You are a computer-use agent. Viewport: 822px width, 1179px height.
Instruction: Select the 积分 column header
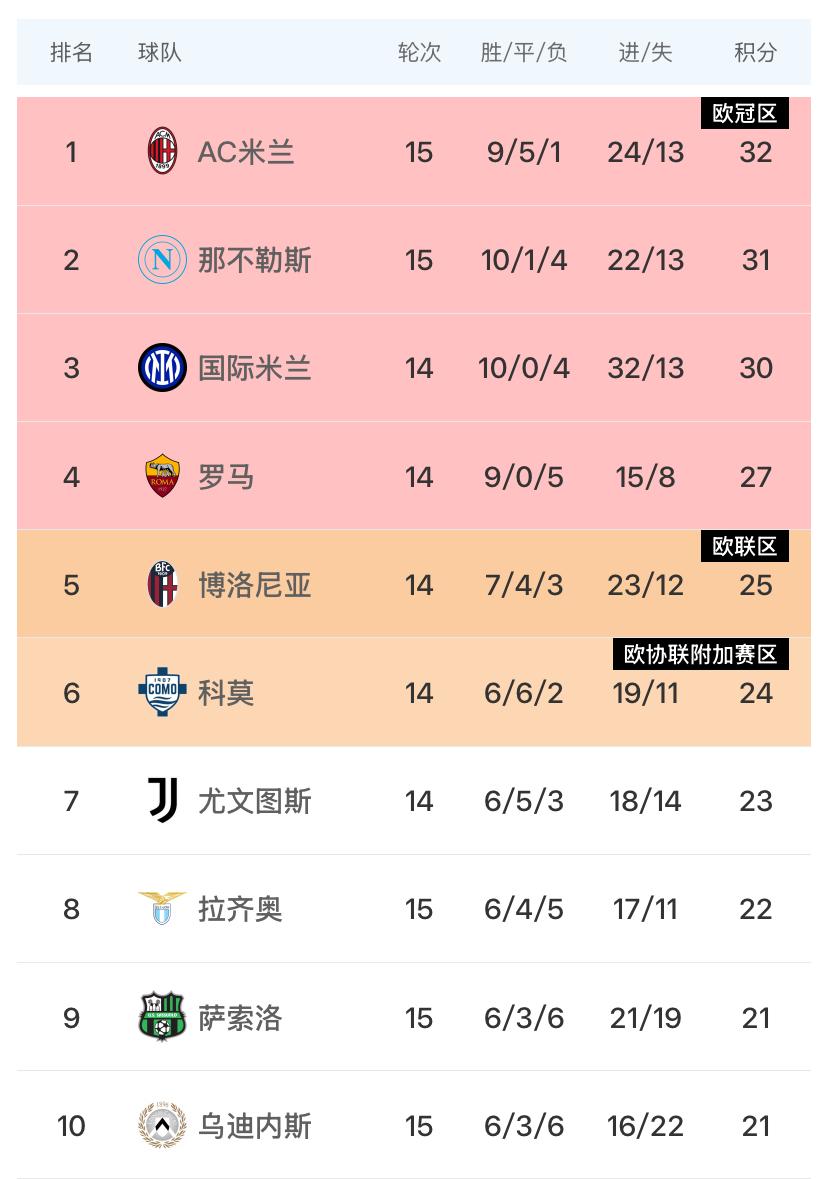(x=755, y=53)
